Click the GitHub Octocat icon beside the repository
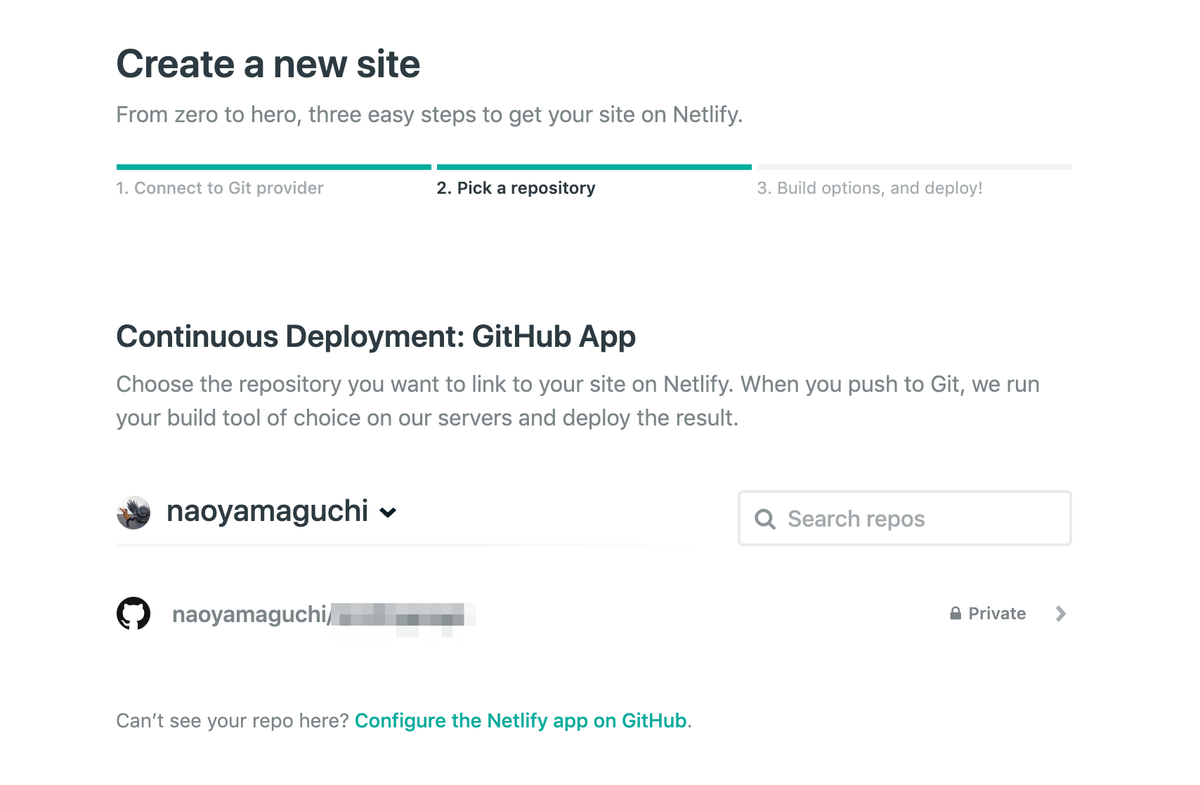Viewport: 1200px width, 785px height. tap(133, 613)
